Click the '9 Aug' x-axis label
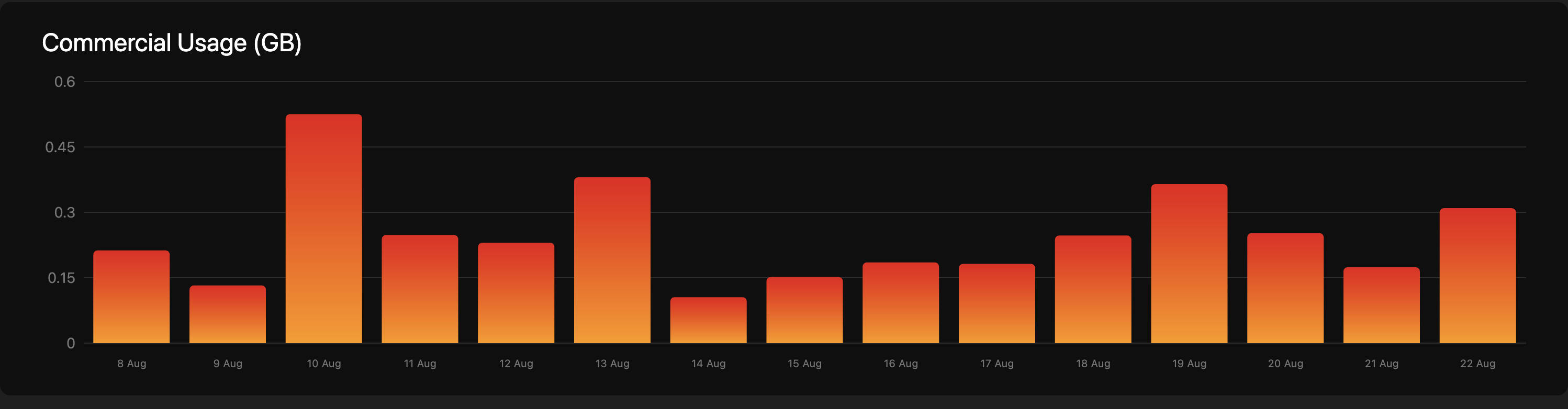 pos(228,363)
